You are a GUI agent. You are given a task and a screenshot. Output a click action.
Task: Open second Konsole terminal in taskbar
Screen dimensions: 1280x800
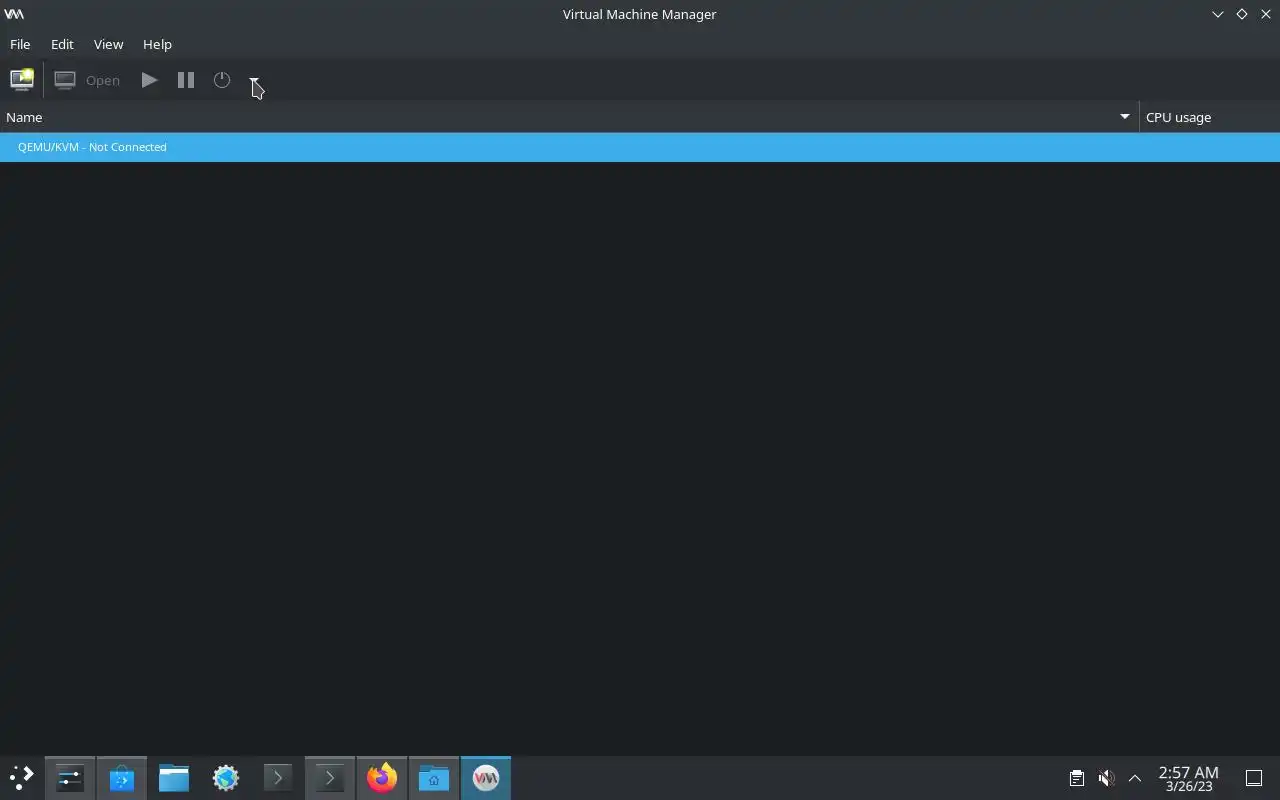click(330, 778)
